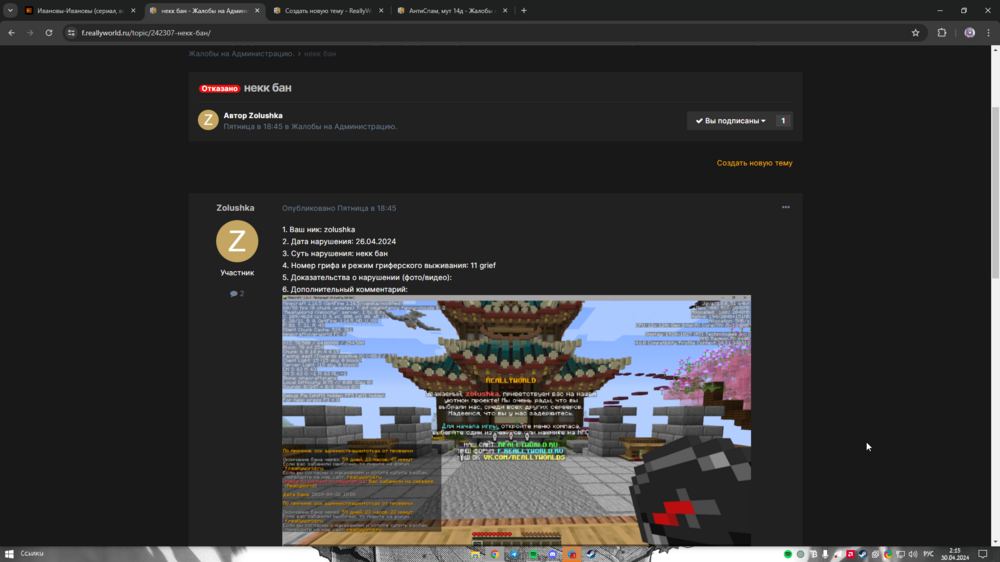Open the Chrome profile avatar
Image resolution: width=1000 pixels, height=562 pixels.
969,33
